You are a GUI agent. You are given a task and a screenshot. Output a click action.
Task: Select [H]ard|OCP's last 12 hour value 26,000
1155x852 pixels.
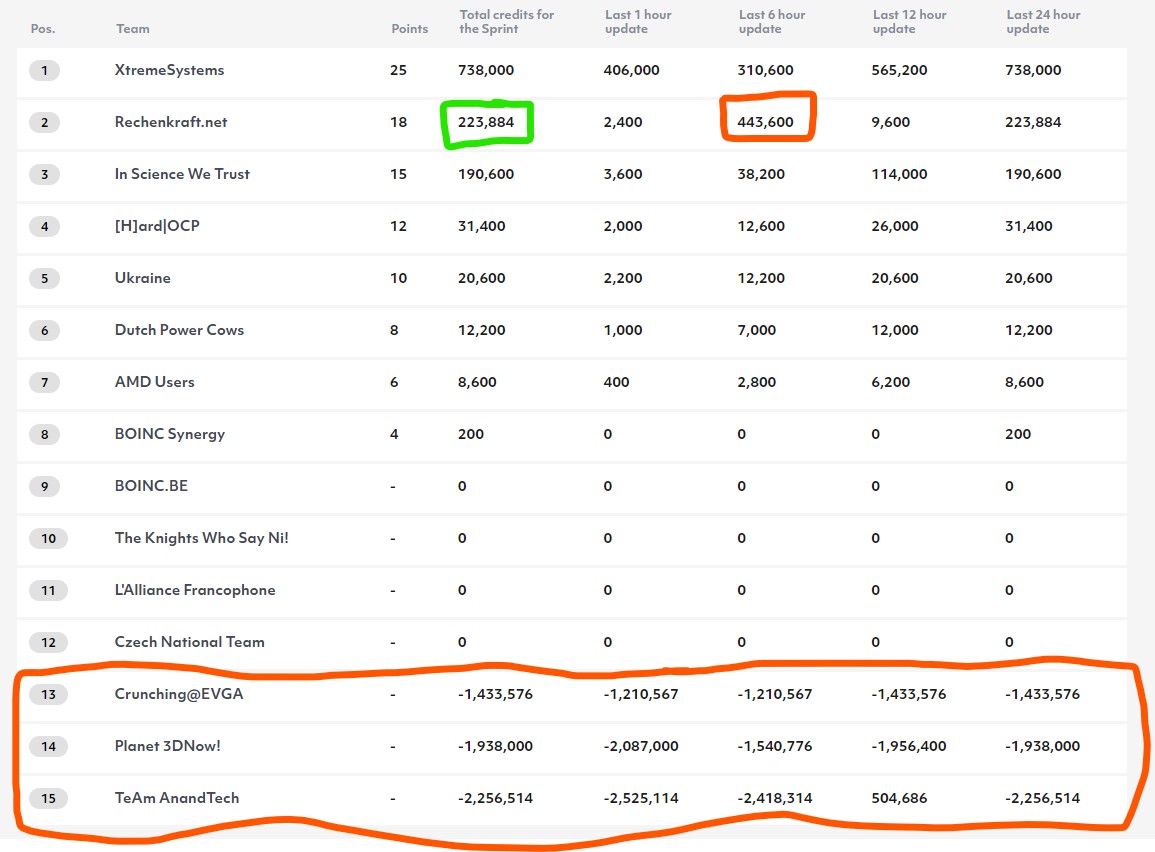click(895, 226)
